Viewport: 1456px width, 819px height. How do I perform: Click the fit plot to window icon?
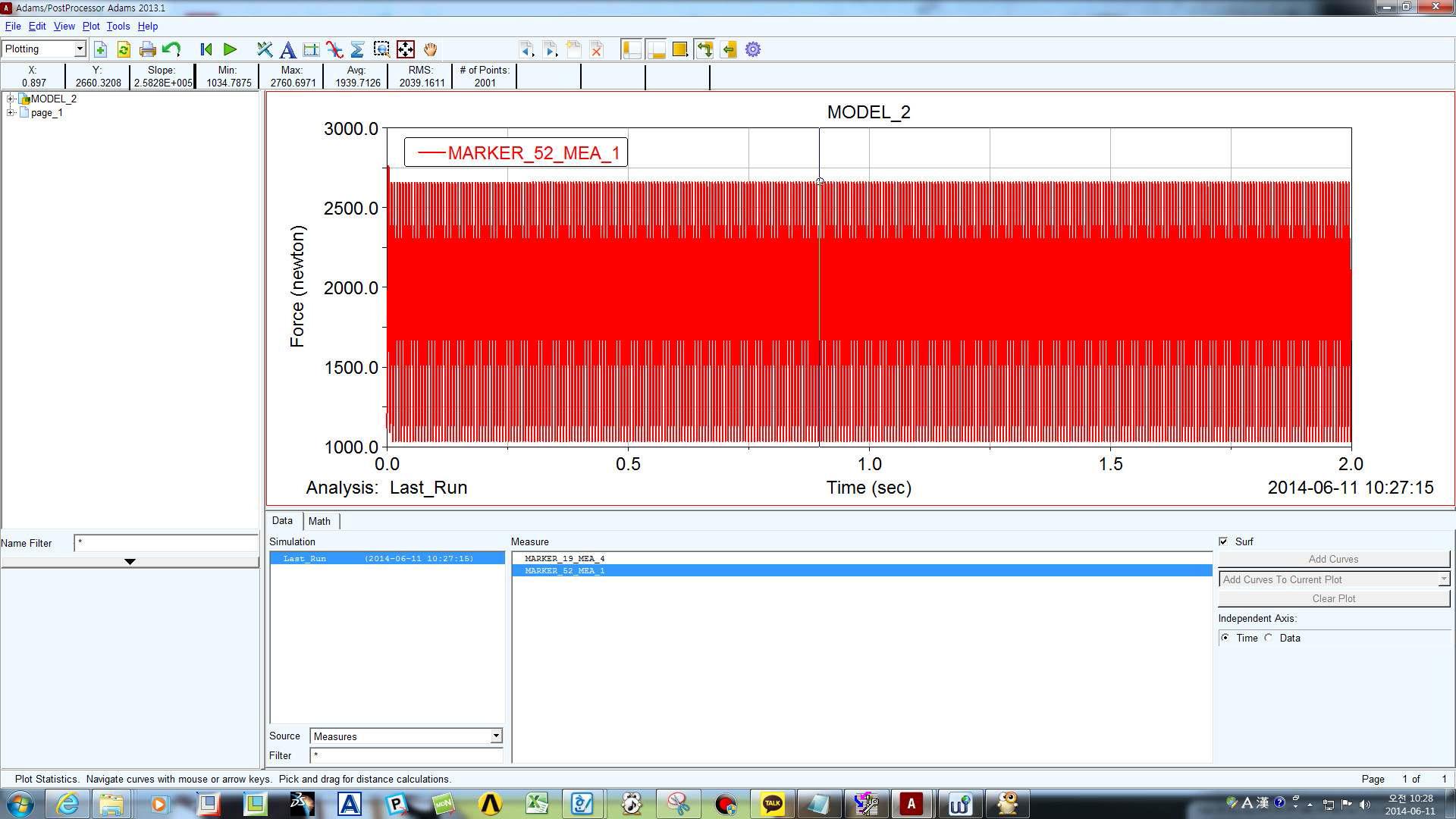pyautogui.click(x=406, y=50)
